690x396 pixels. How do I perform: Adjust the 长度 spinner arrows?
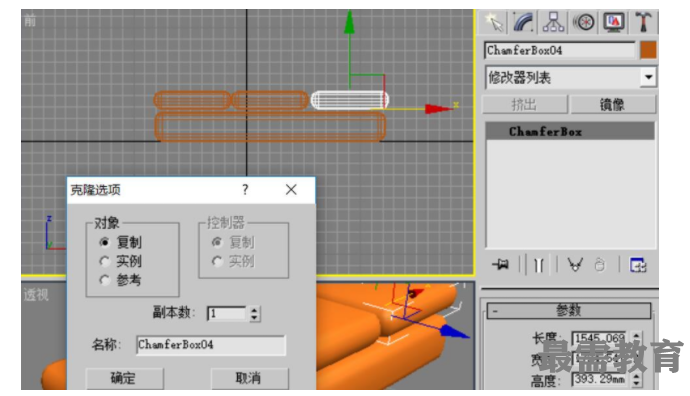click(636, 338)
